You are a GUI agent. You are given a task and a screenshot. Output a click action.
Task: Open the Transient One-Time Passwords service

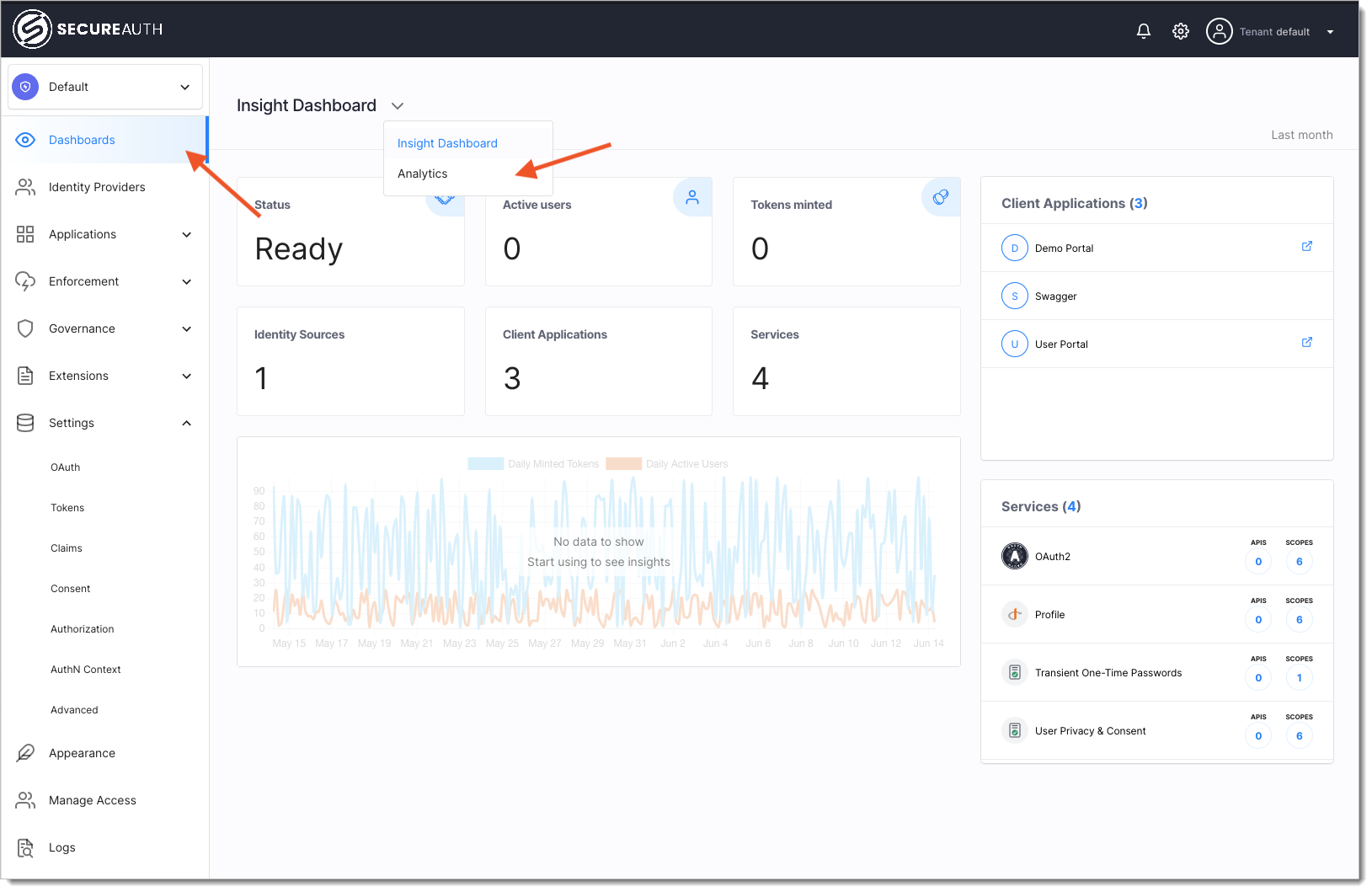pos(1157,672)
